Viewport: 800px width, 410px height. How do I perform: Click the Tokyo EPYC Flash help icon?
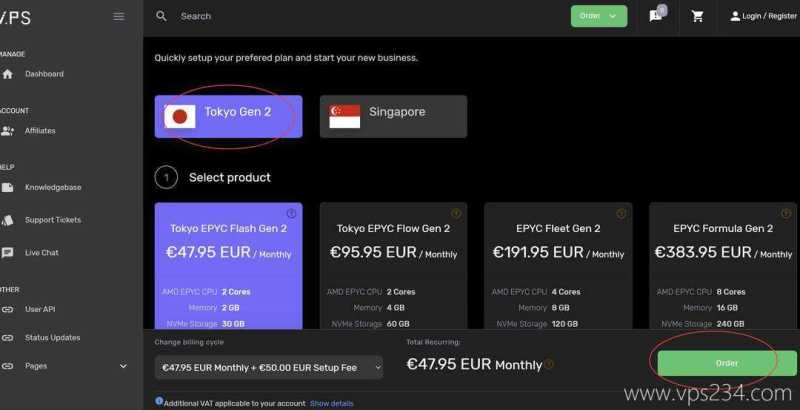pos(291,213)
